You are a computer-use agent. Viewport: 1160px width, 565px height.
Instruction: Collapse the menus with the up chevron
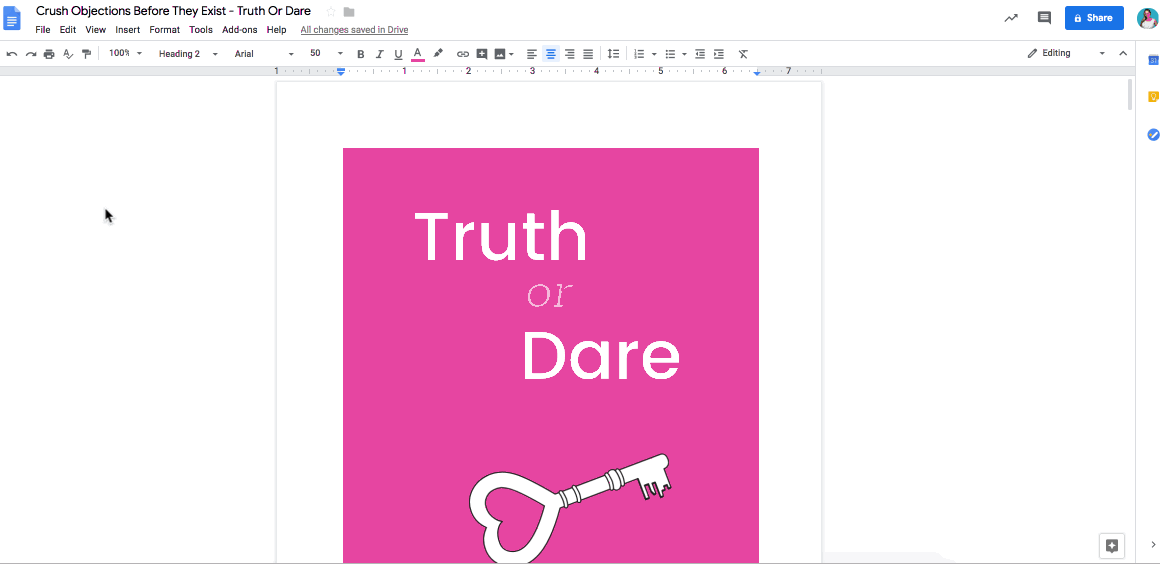(1123, 53)
